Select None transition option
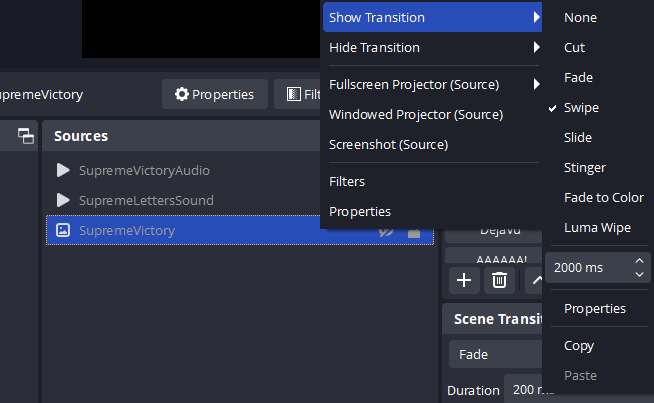This screenshot has height=403, width=654. pos(598,18)
